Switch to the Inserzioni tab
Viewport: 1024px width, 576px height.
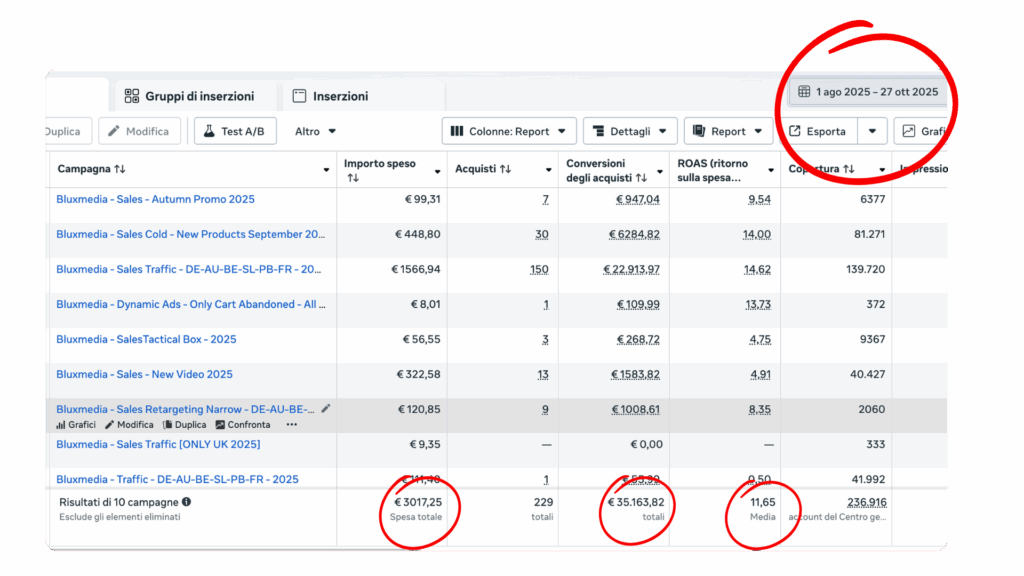point(330,96)
